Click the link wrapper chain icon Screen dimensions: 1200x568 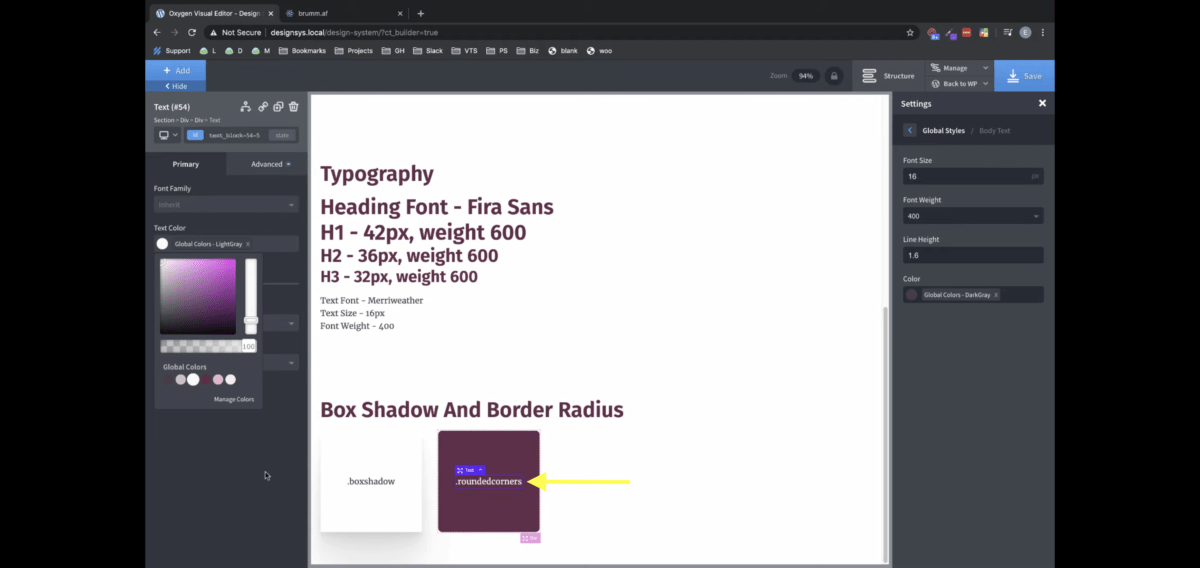(263, 107)
